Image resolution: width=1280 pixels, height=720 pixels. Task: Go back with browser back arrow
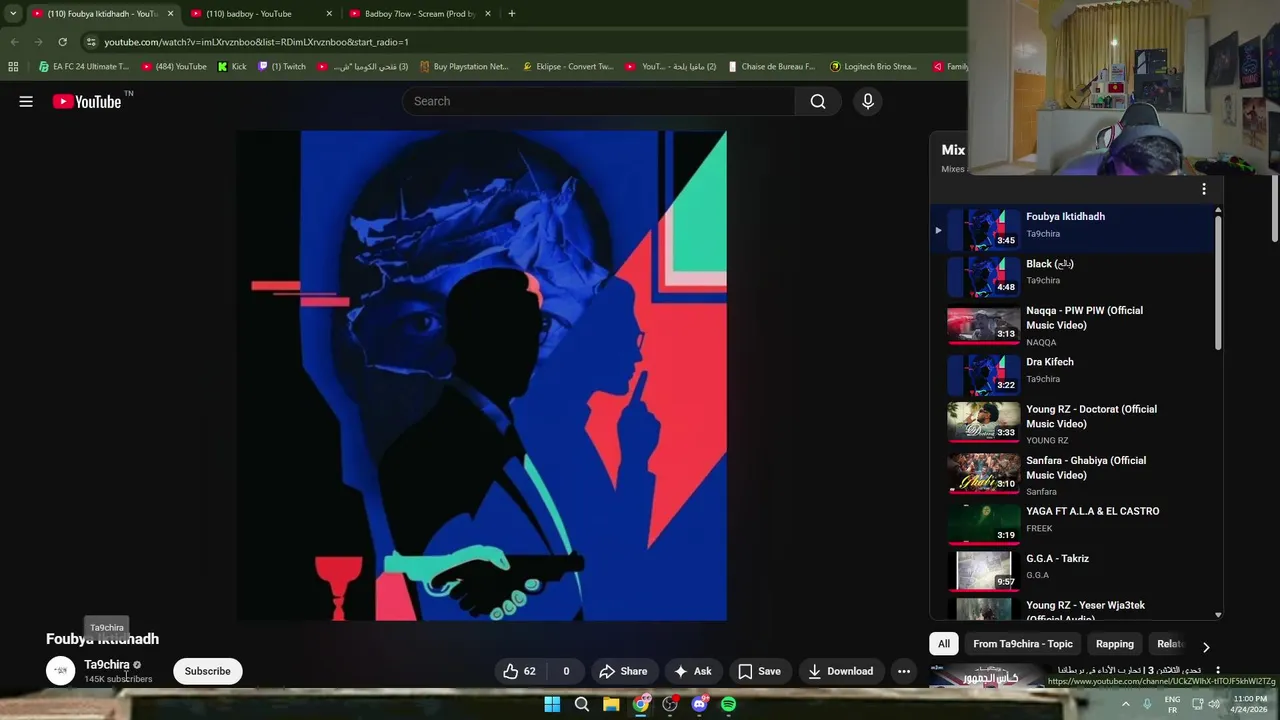pyautogui.click(x=14, y=42)
